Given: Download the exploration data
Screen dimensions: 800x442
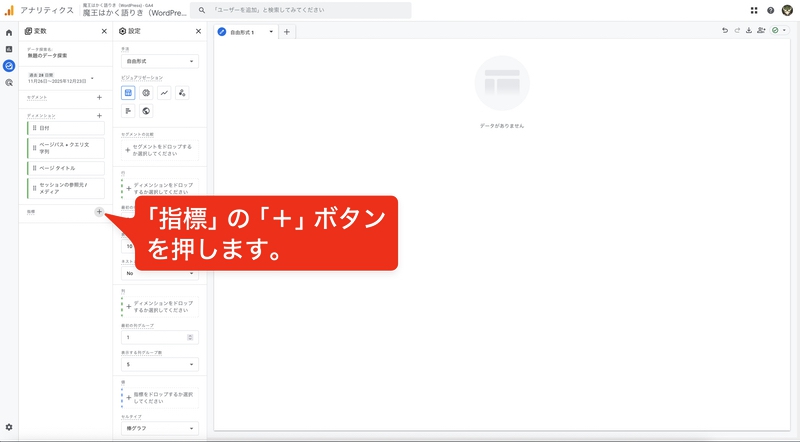Looking at the screenshot, I should pos(748,31).
